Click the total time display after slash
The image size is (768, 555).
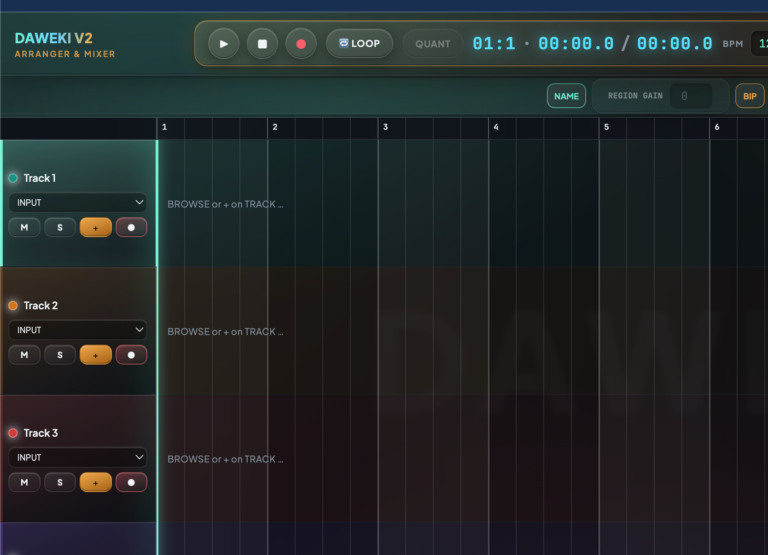pyautogui.click(x=674, y=44)
